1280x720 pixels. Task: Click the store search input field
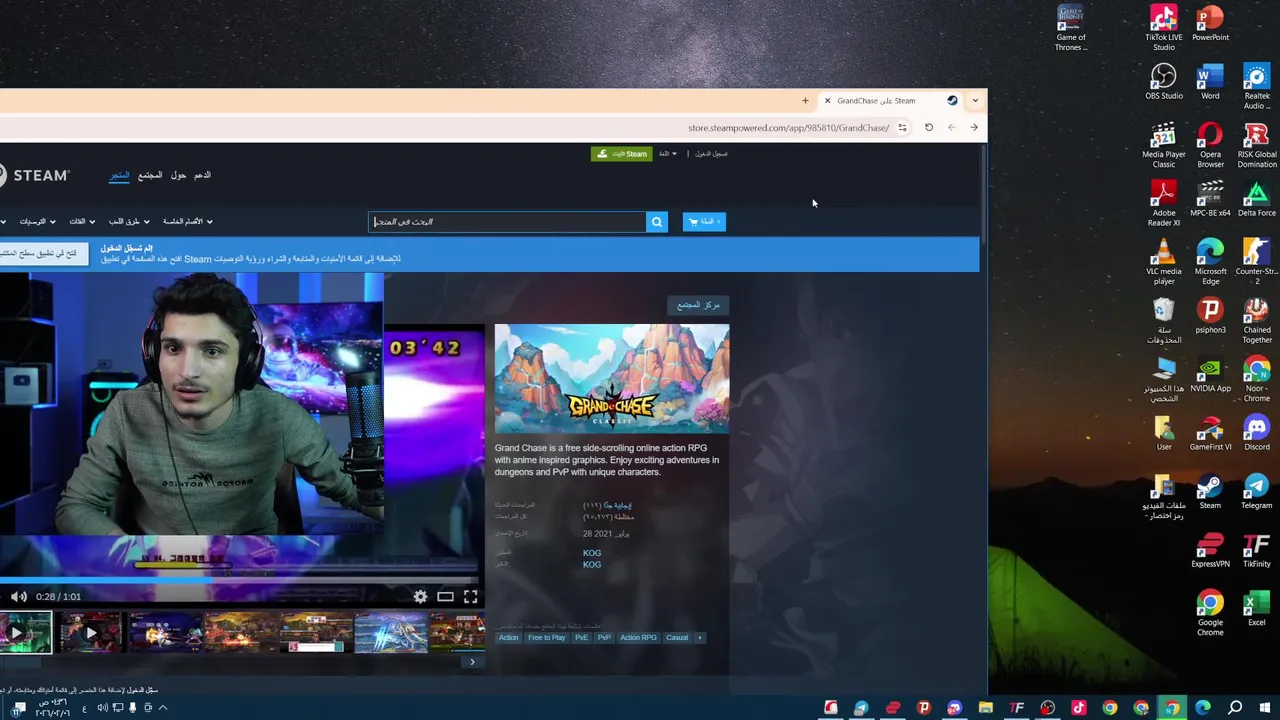click(508, 222)
